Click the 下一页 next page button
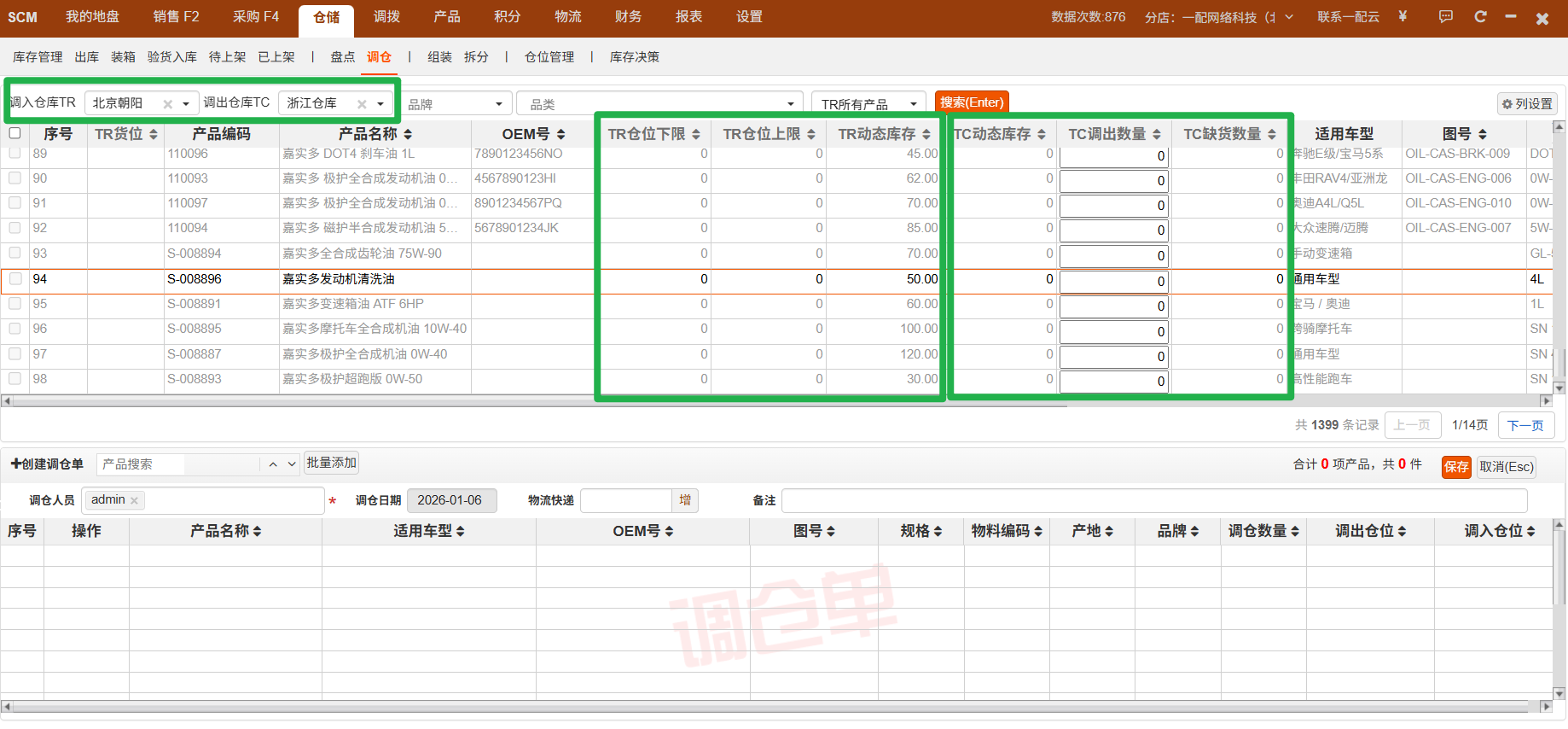Screen dimensions: 1568x729 (x=1524, y=425)
